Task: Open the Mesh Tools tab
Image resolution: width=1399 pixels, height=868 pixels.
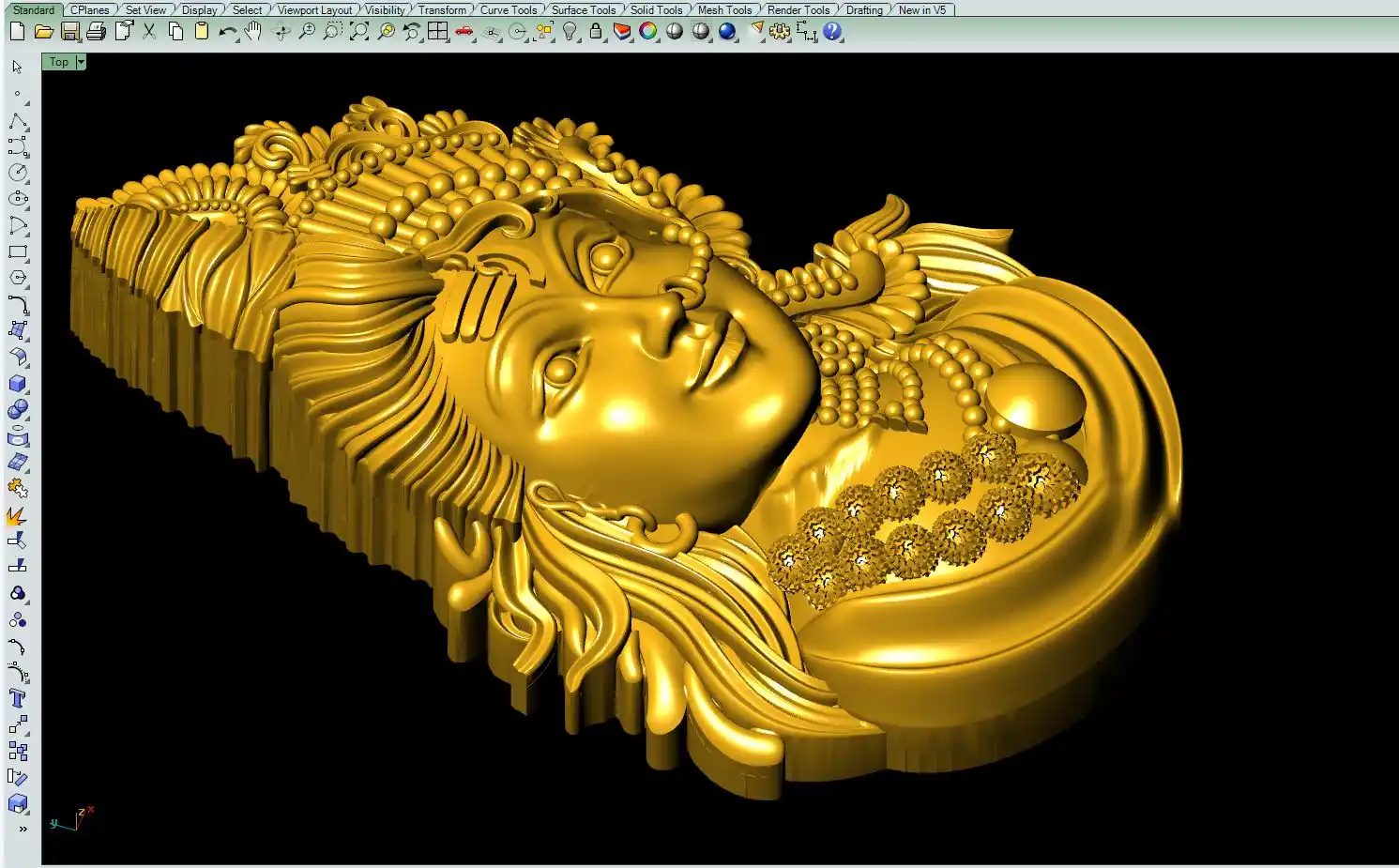Action: [724, 10]
